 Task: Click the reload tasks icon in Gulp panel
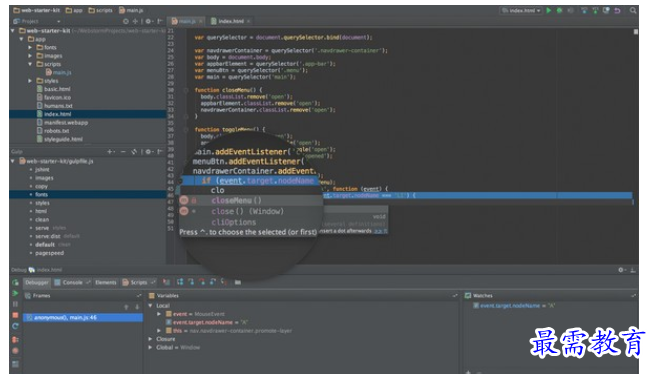point(134,152)
